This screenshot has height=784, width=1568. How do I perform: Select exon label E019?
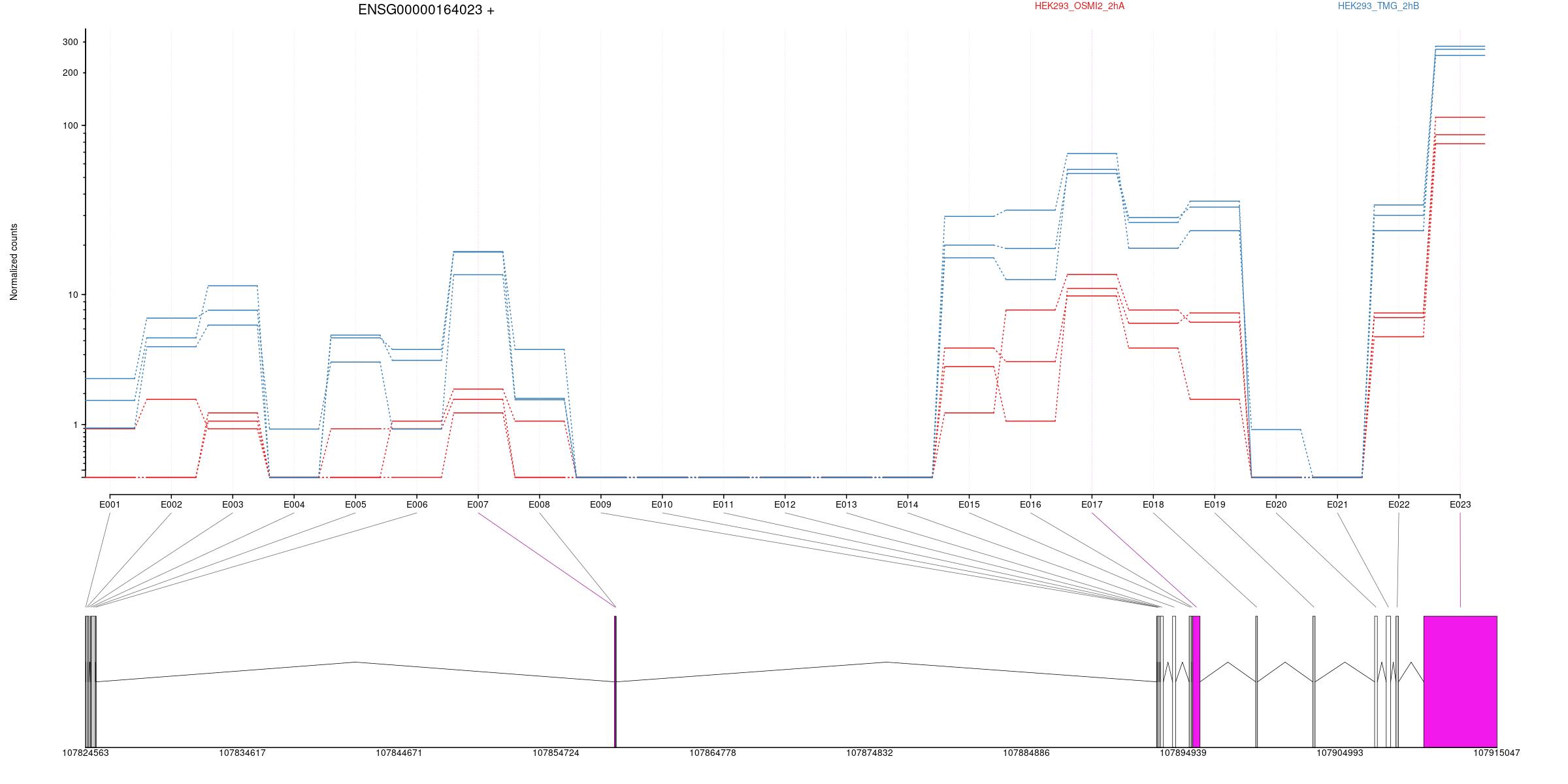coord(1215,504)
